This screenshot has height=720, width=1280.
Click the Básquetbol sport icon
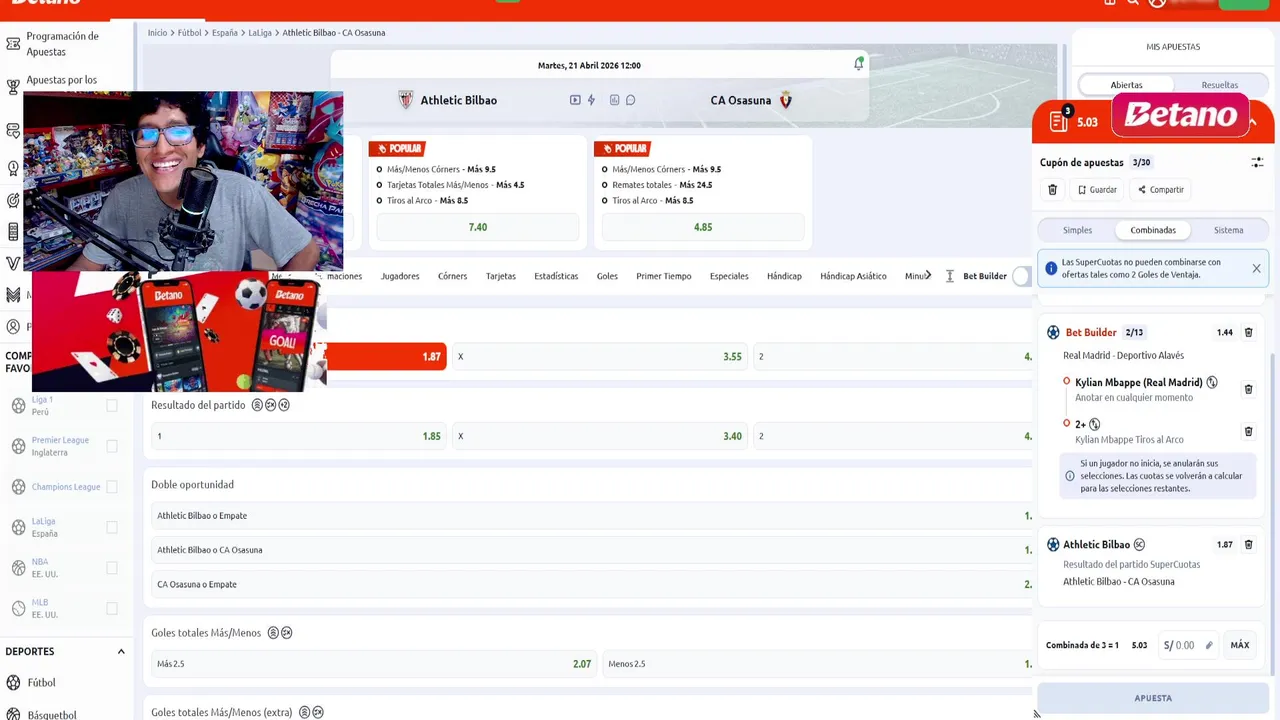pyautogui.click(x=13, y=714)
